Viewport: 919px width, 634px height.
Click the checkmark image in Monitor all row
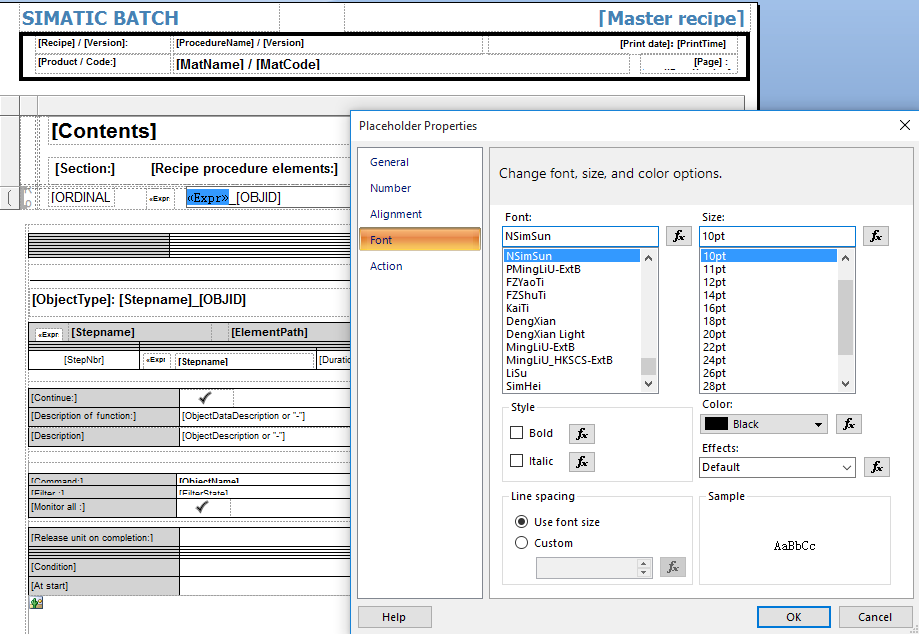click(x=202, y=507)
